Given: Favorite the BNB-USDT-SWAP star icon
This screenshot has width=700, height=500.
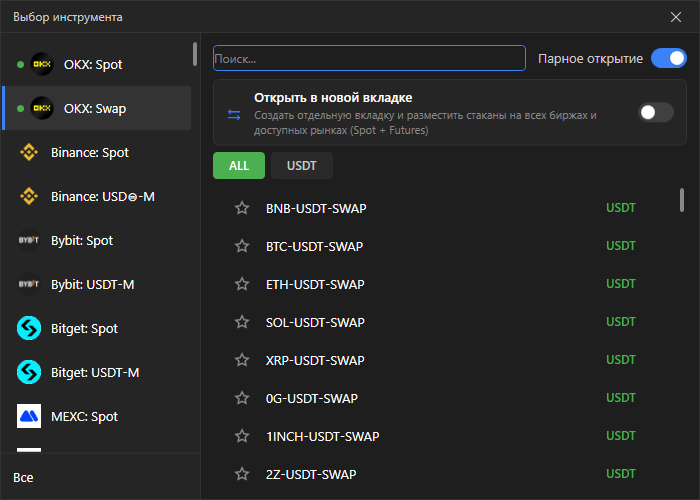Looking at the screenshot, I should pyautogui.click(x=242, y=208).
